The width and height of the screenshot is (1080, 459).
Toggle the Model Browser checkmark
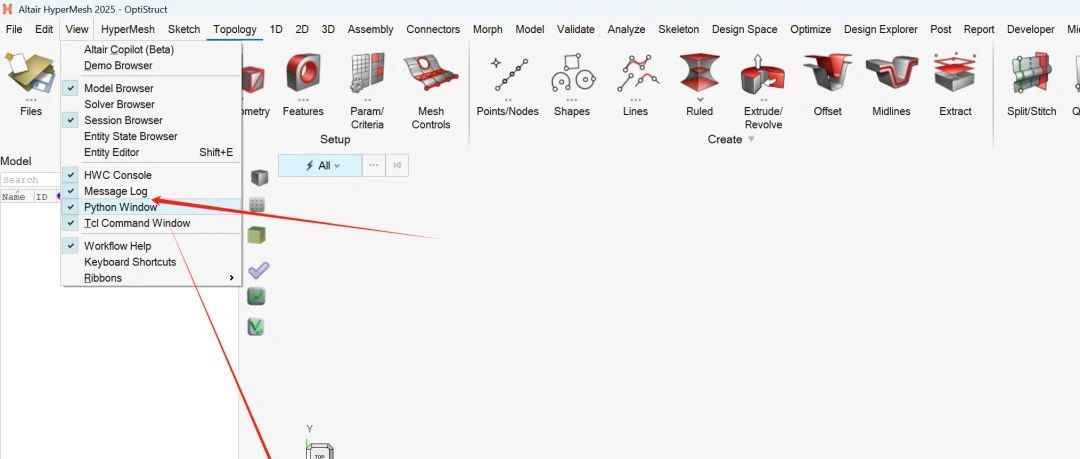point(71,88)
